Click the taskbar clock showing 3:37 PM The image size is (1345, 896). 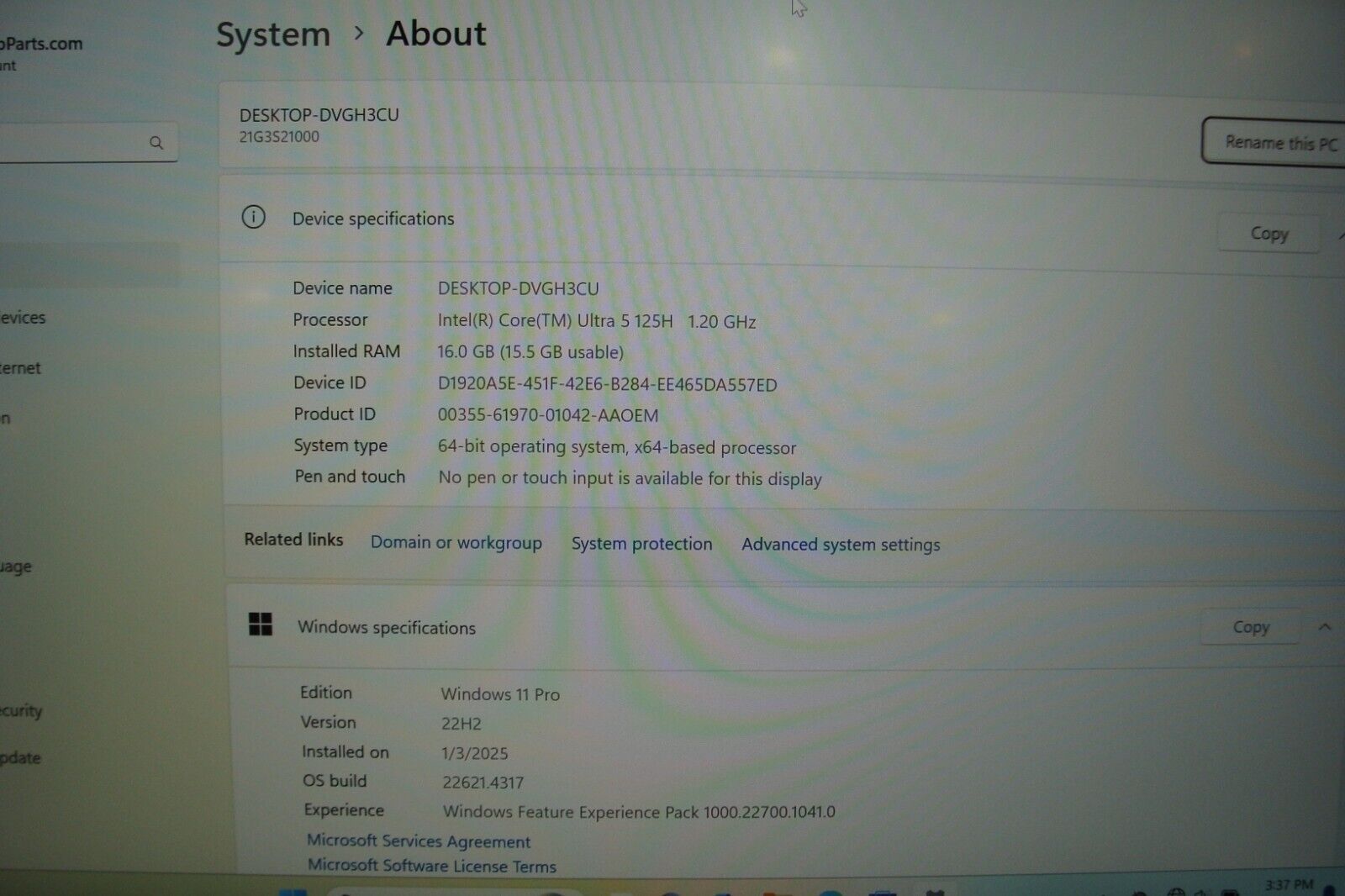pyautogui.click(x=1289, y=884)
